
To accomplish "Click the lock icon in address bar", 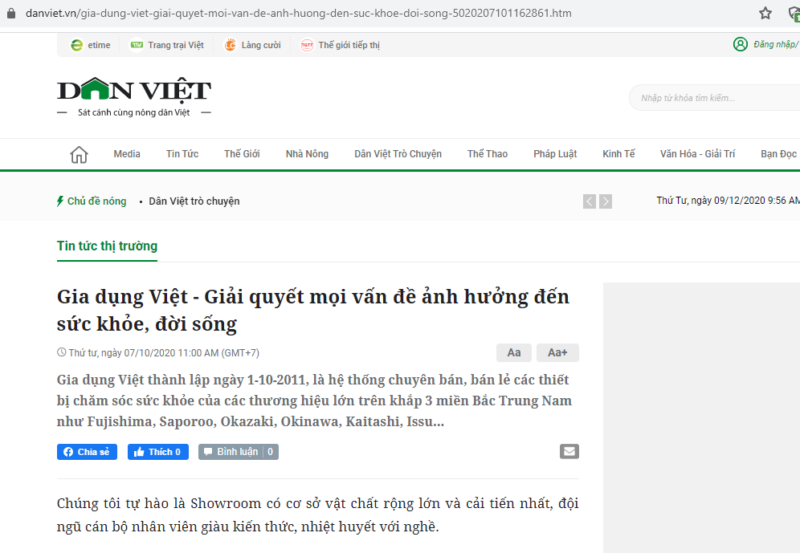I will click(x=11, y=13).
